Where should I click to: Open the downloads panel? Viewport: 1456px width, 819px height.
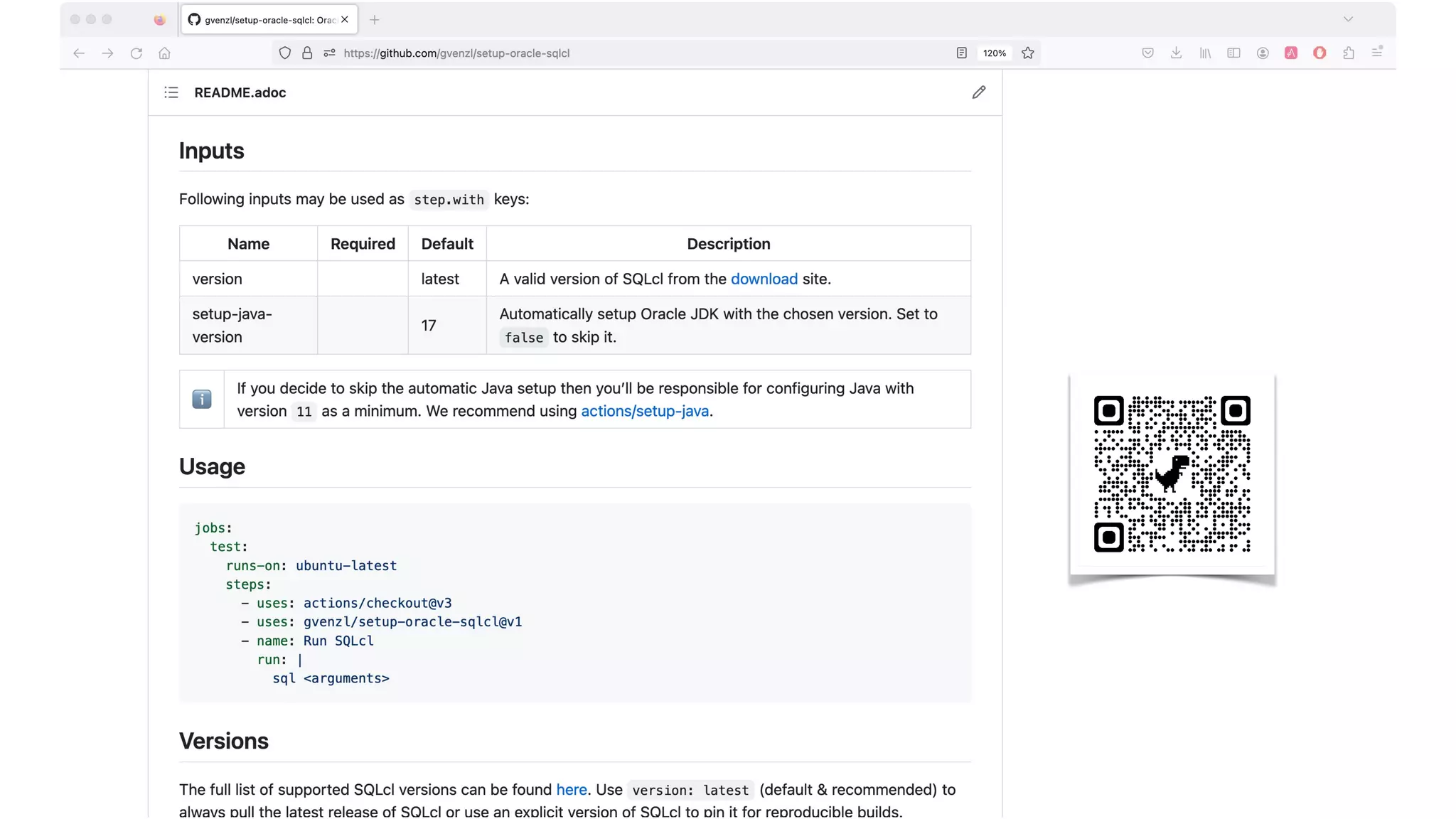[1176, 53]
